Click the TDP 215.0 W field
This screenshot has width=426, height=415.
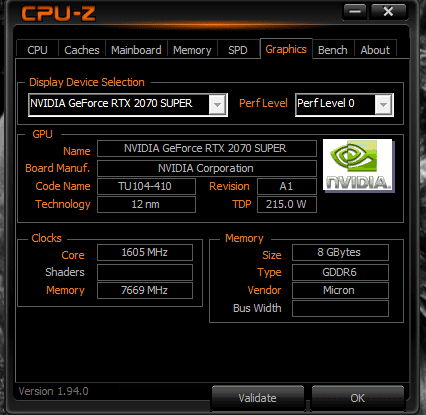point(287,204)
